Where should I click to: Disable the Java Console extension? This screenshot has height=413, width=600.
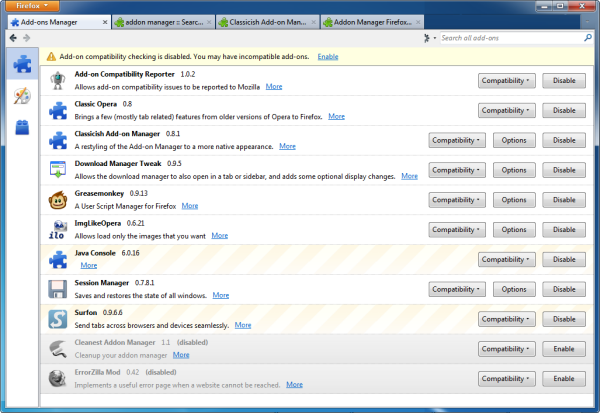tap(564, 260)
